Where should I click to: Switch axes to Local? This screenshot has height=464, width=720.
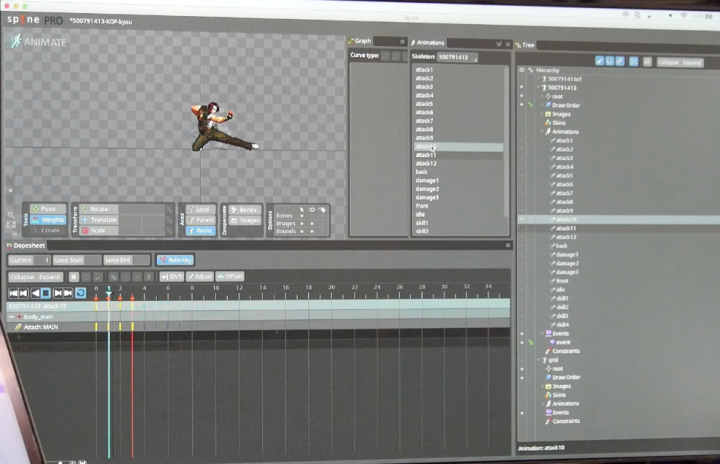tap(202, 209)
